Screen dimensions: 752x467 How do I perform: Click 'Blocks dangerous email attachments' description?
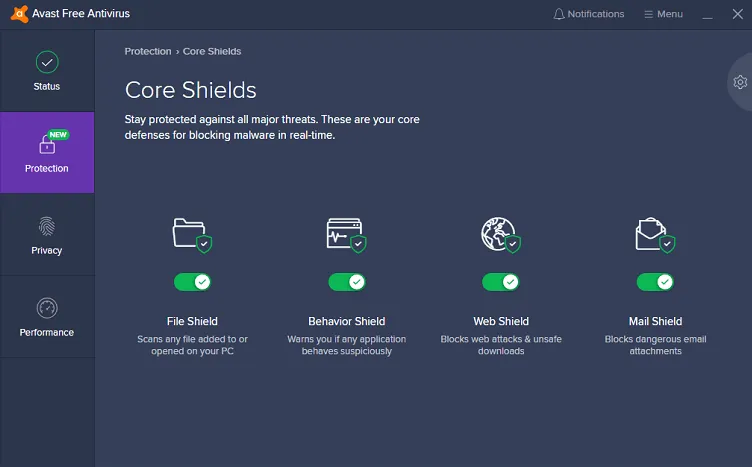coord(656,345)
